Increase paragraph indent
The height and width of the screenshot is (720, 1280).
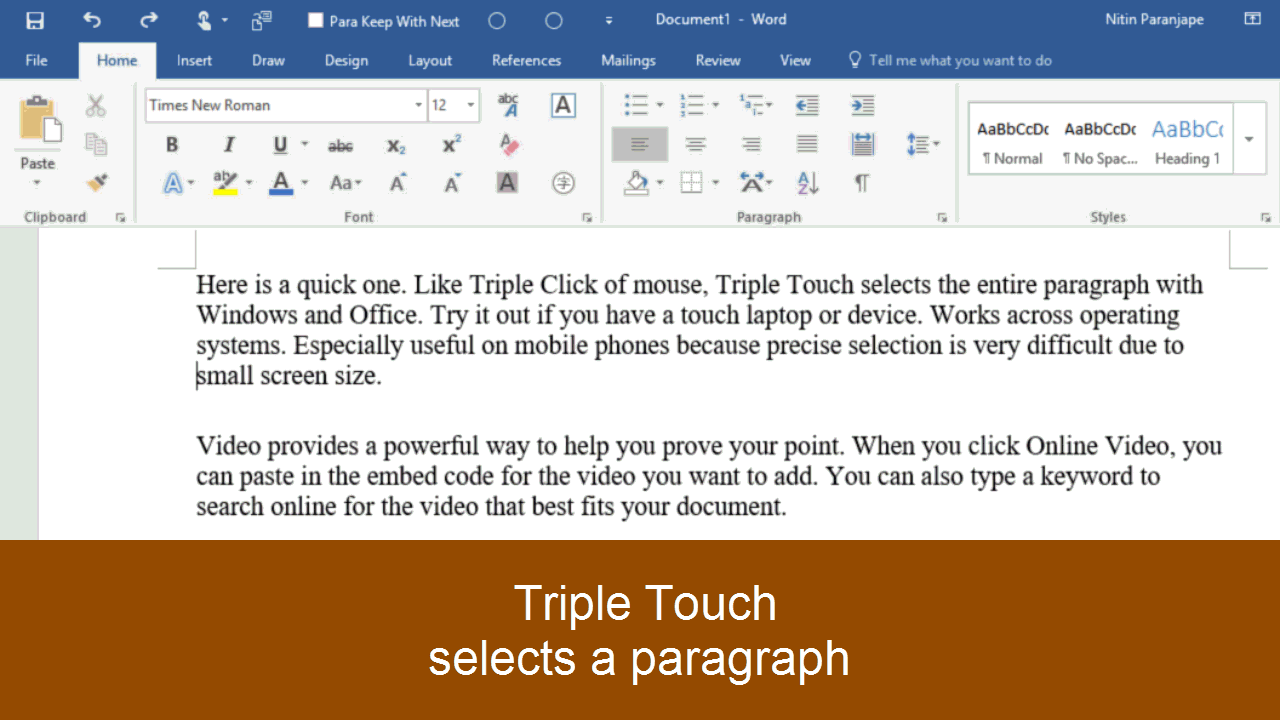click(x=862, y=105)
